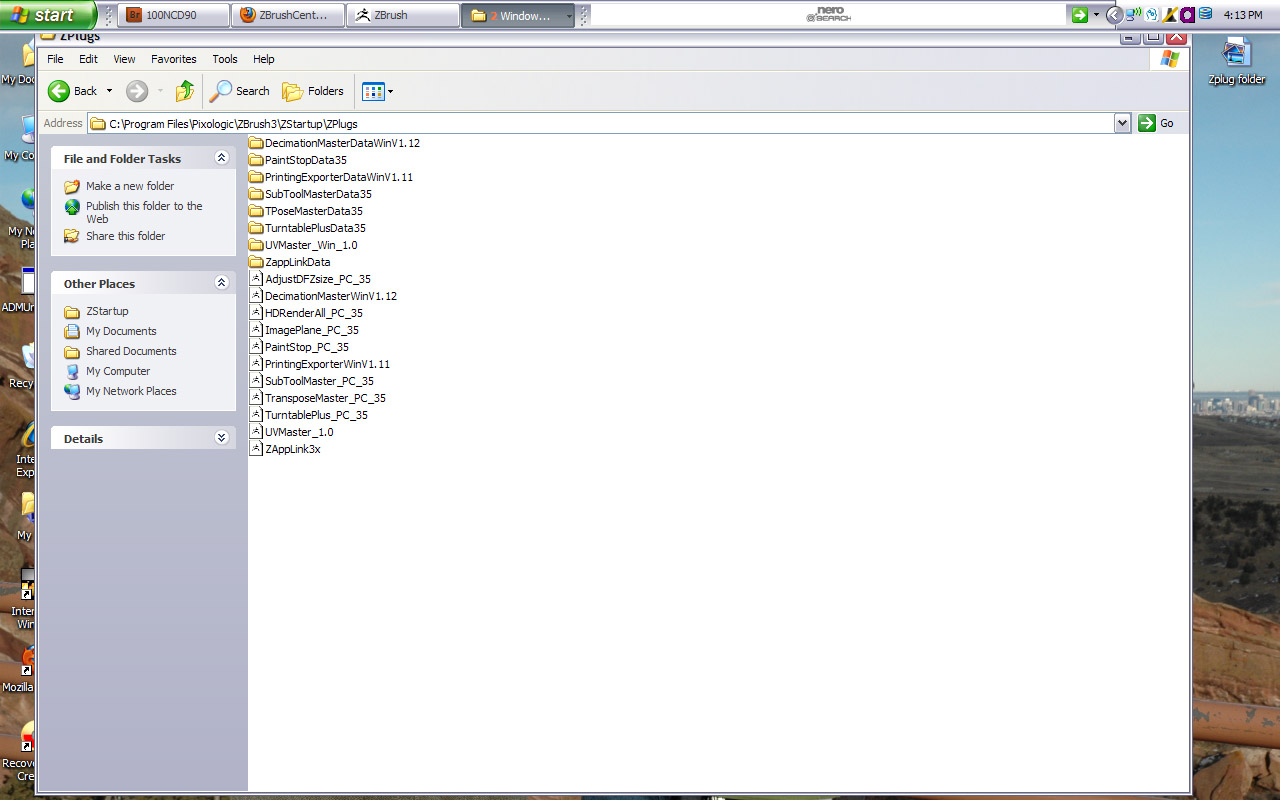Screen dimensions: 1280x800
Task: Open the Favorites menu
Action: [x=174, y=59]
